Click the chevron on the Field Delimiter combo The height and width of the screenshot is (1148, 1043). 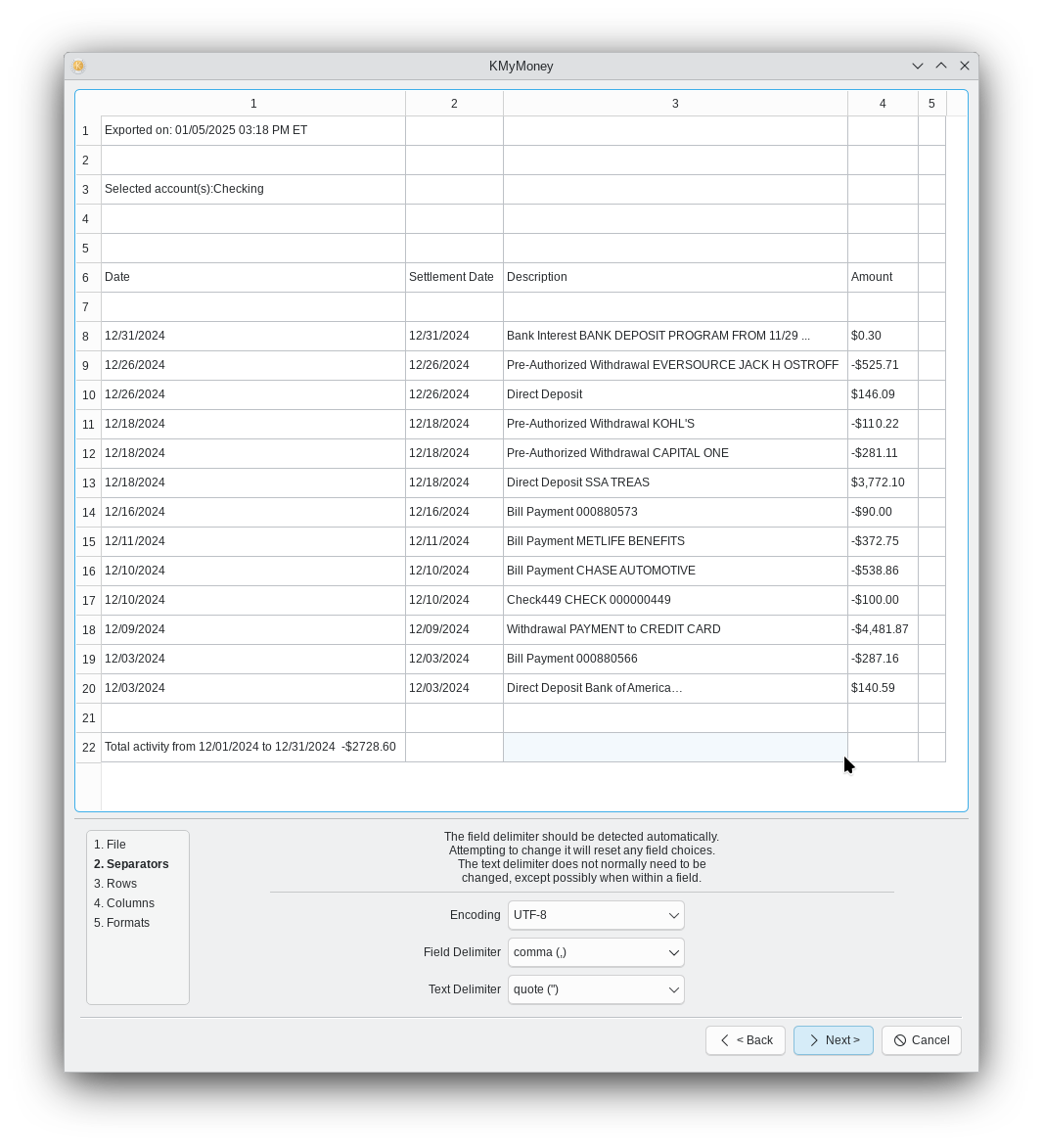pos(673,952)
